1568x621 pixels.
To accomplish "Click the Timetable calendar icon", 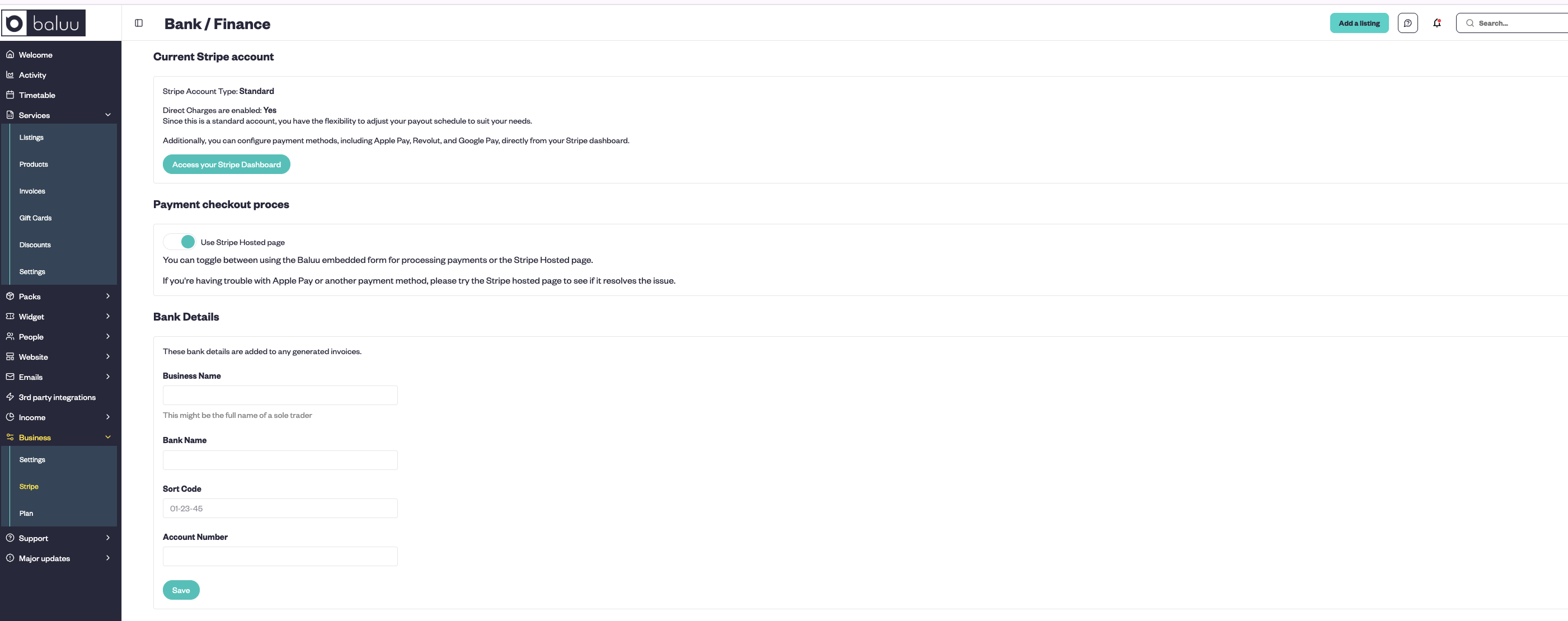I will 10,95.
